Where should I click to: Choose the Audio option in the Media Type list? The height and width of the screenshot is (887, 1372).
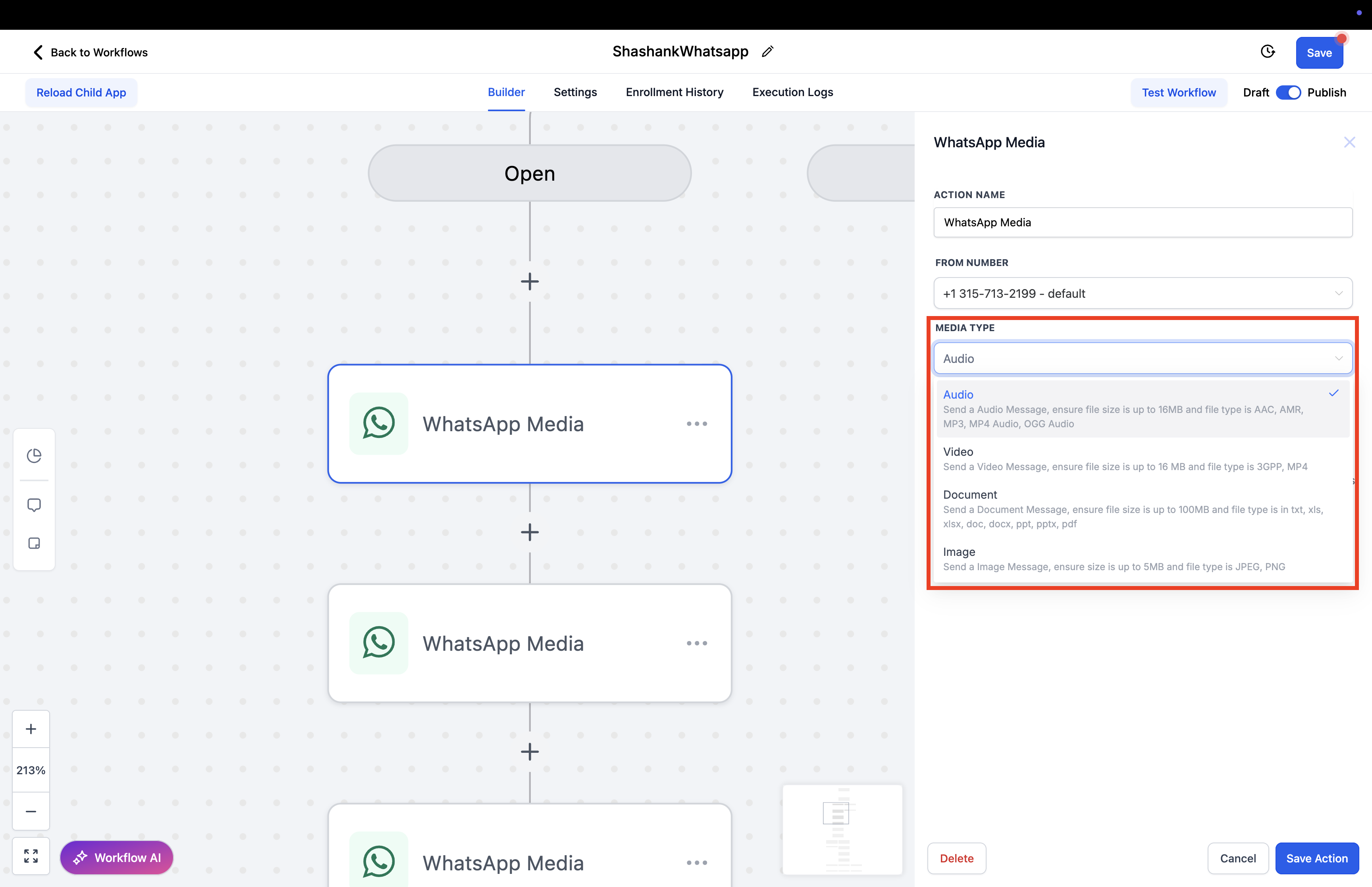coord(1143,409)
